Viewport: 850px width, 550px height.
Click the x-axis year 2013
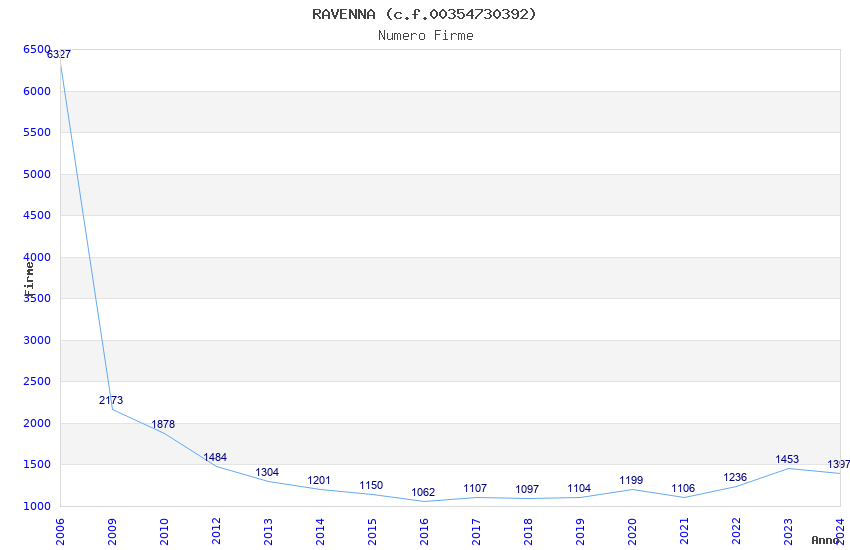[x=268, y=532]
